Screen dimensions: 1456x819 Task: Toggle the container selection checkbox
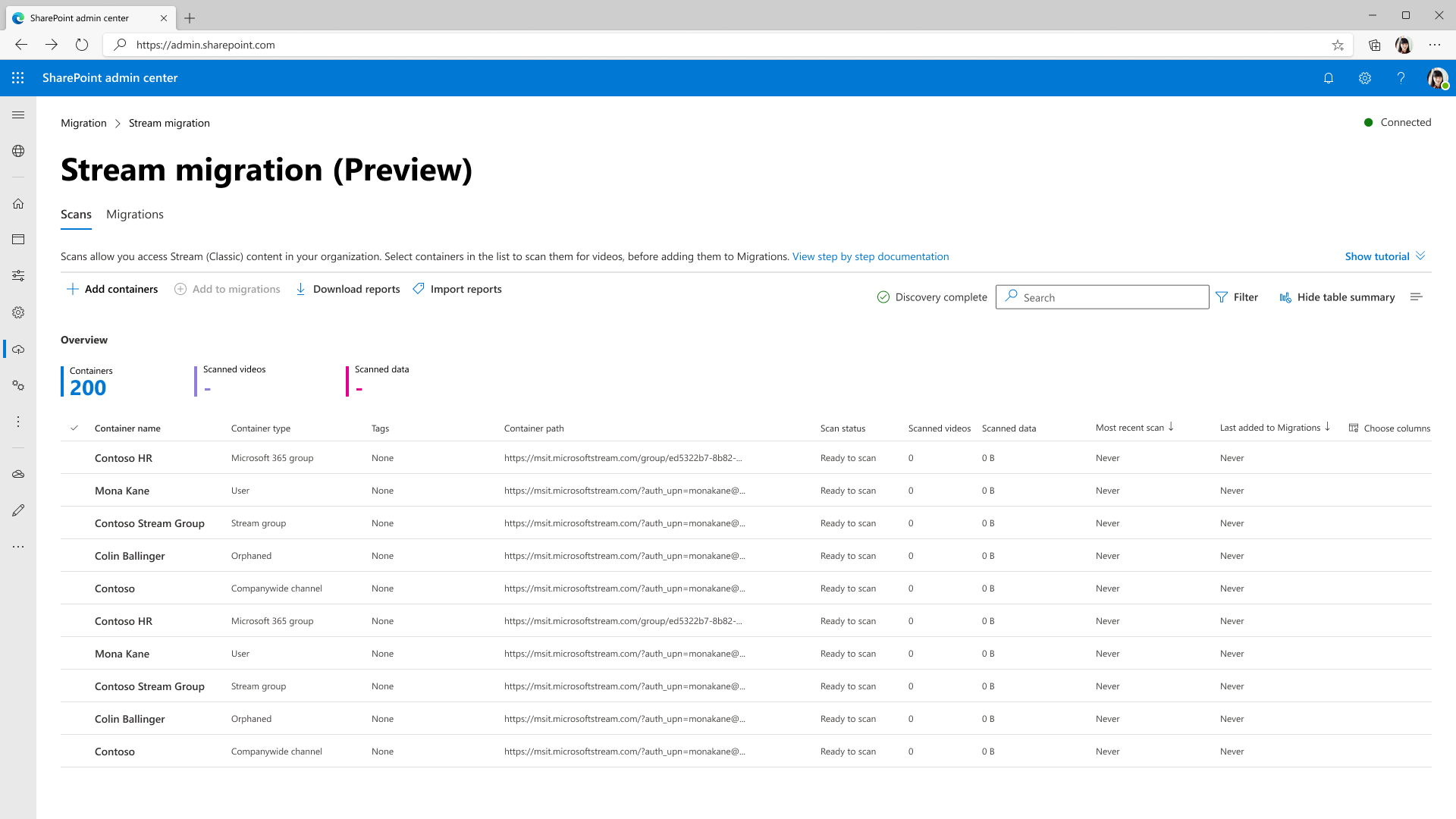(75, 428)
